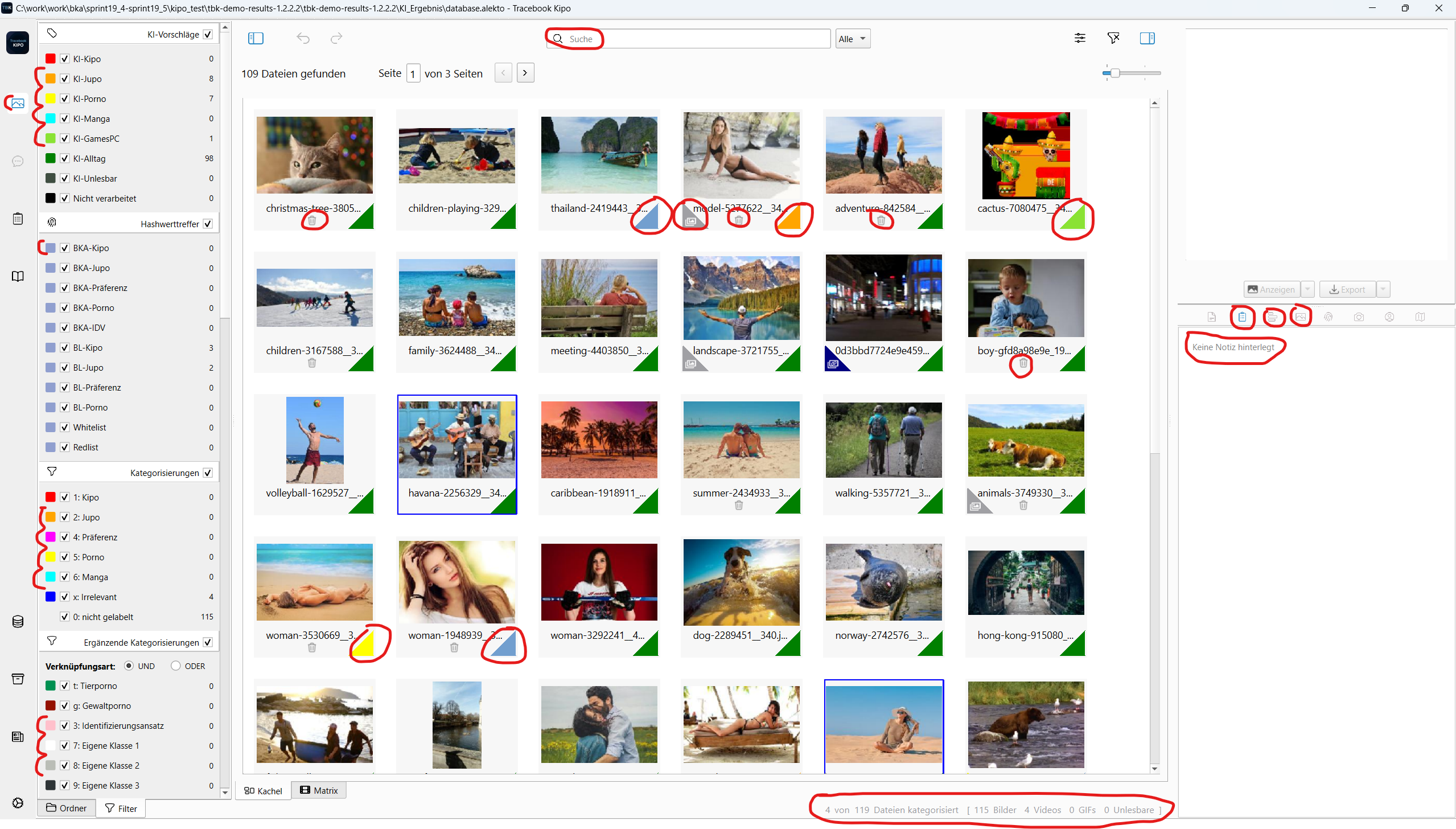
Task: Click the undo arrow in toolbar
Action: click(303, 38)
